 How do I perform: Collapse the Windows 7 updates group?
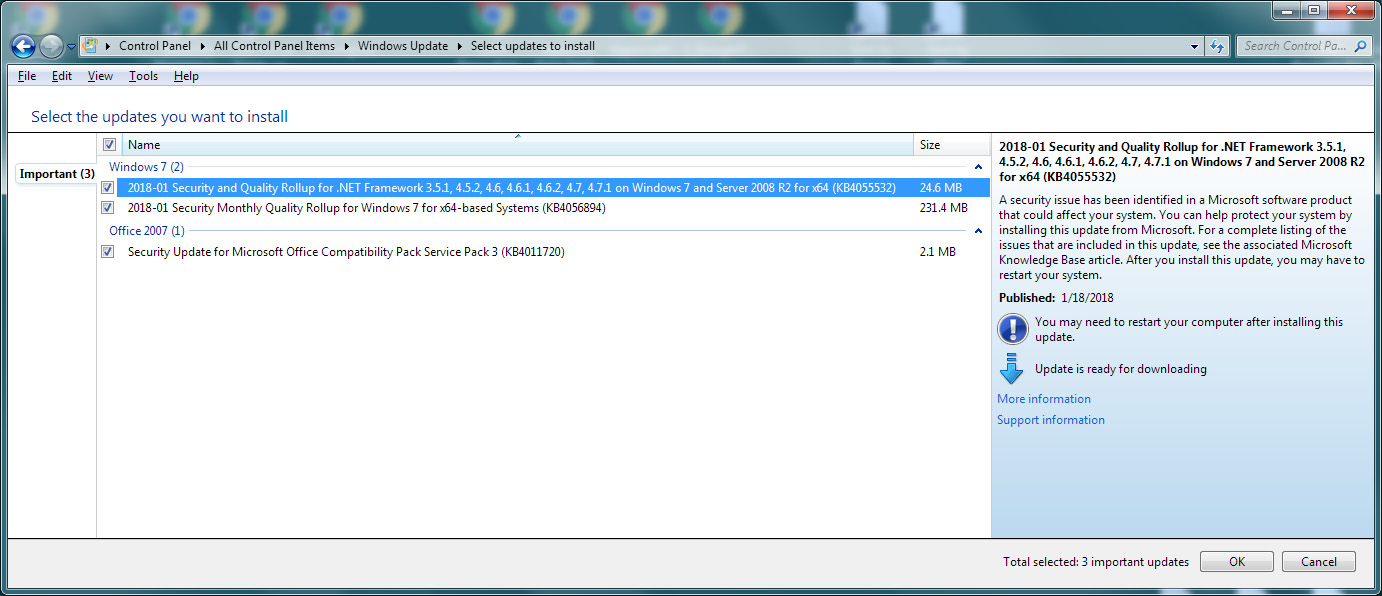(x=978, y=167)
